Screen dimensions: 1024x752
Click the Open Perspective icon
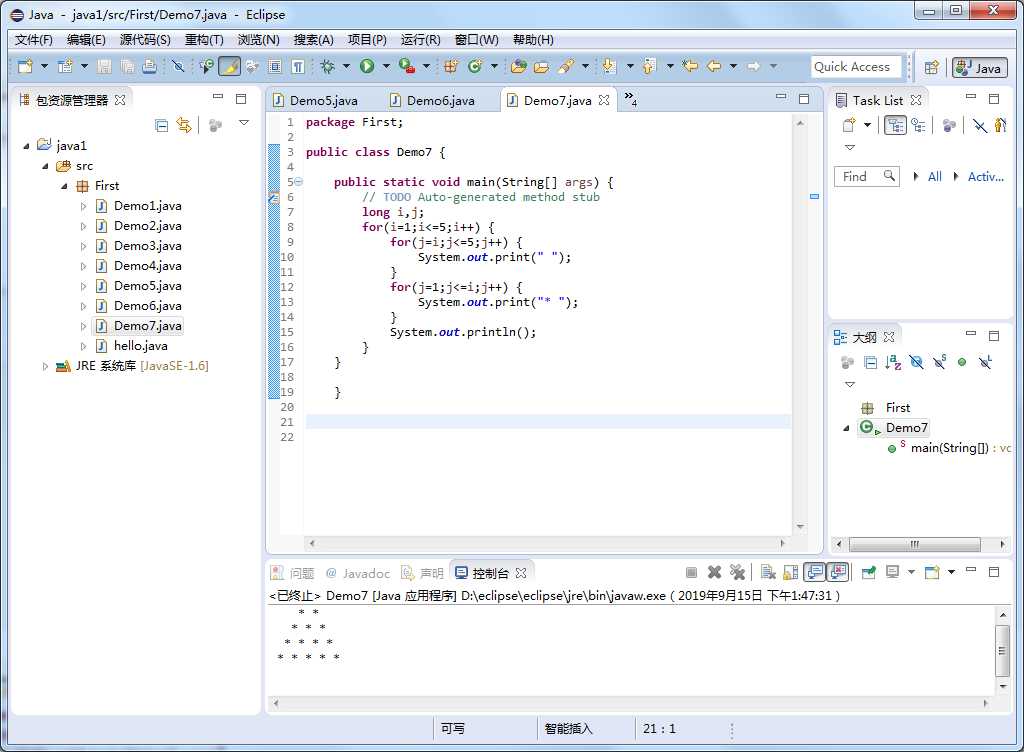[932, 67]
